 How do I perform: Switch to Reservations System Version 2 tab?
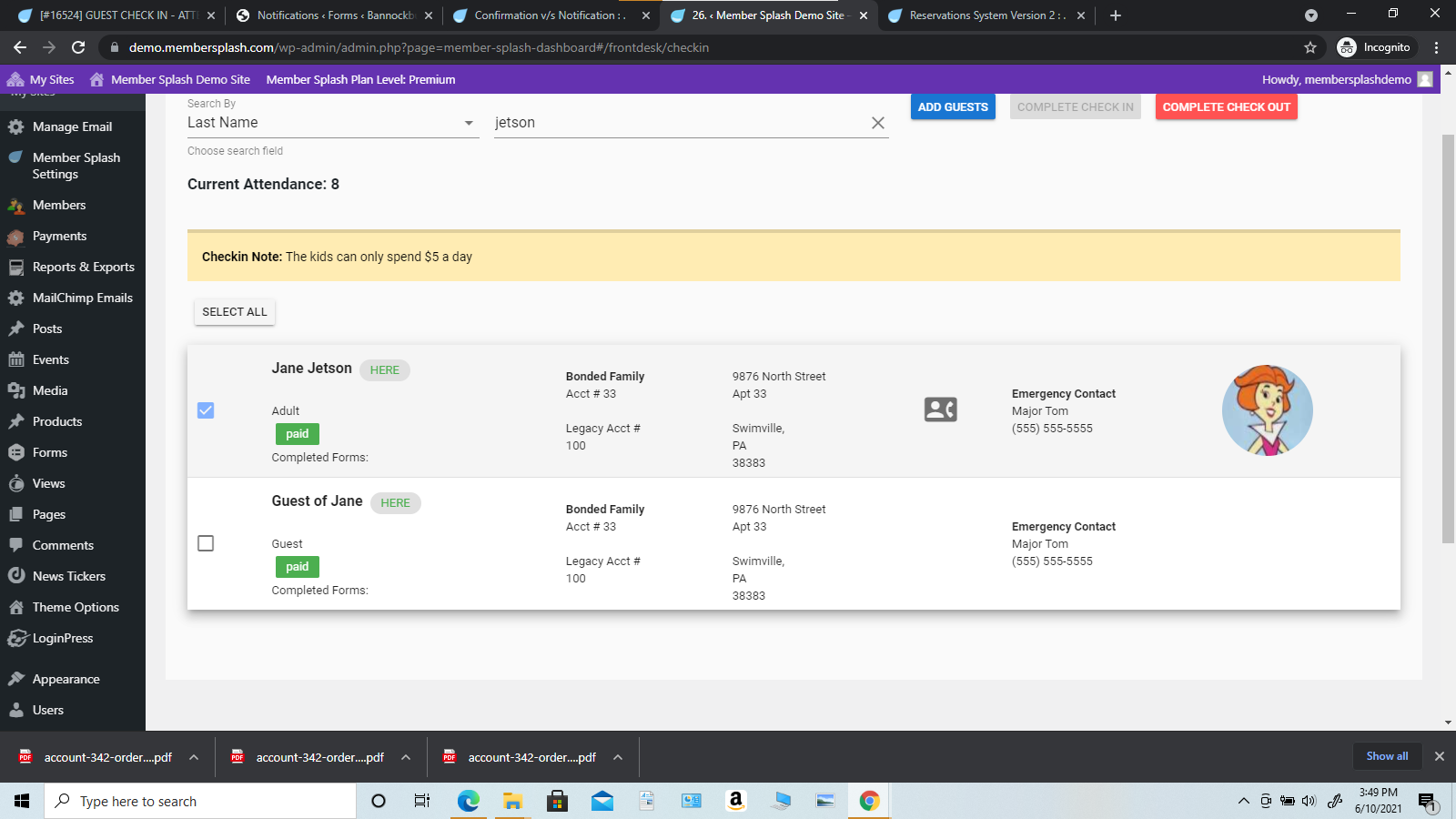986,15
